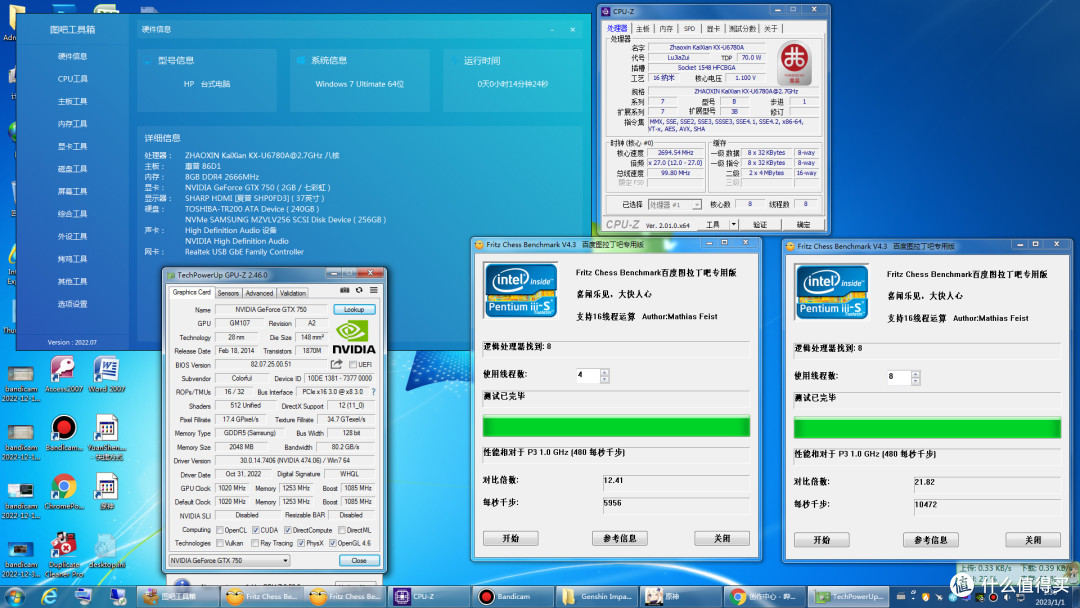This screenshot has height=608, width=1080.
Task: Open the desktop.ini icon on the desktop
Action: [106, 551]
